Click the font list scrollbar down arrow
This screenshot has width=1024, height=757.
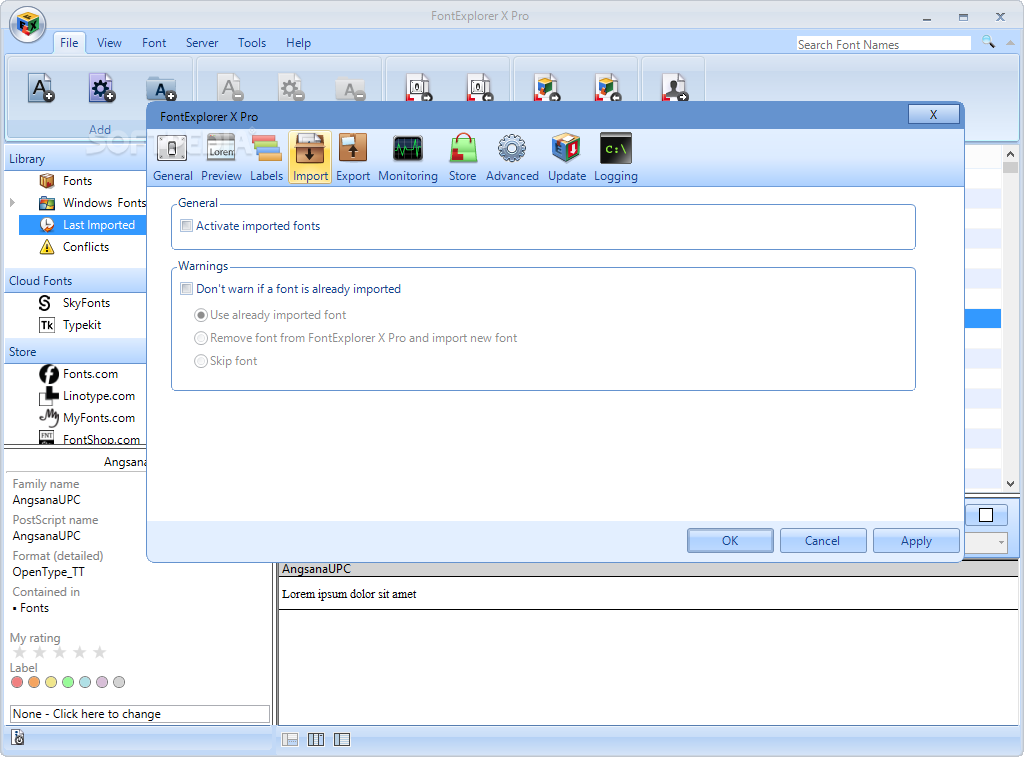click(x=1010, y=484)
